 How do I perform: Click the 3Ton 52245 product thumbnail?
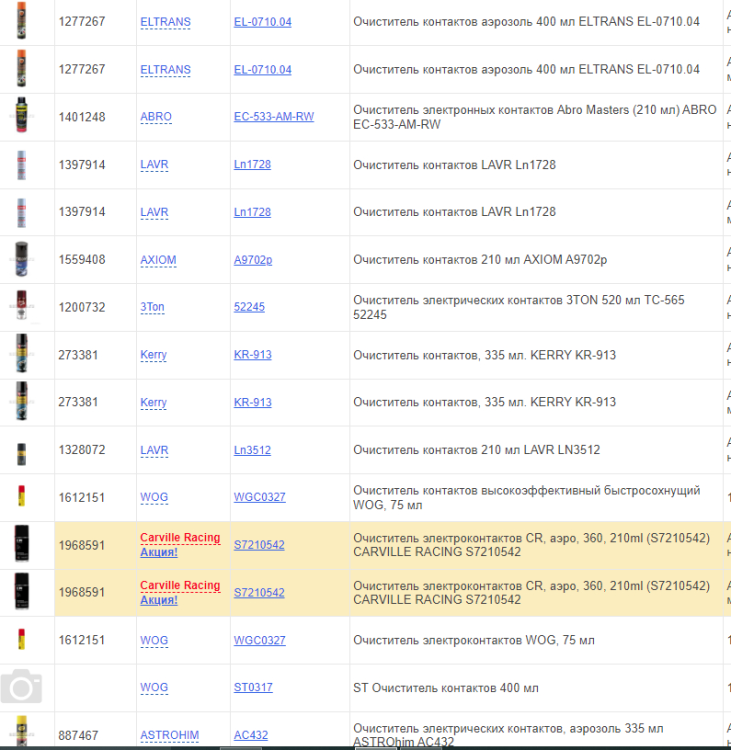[21, 307]
